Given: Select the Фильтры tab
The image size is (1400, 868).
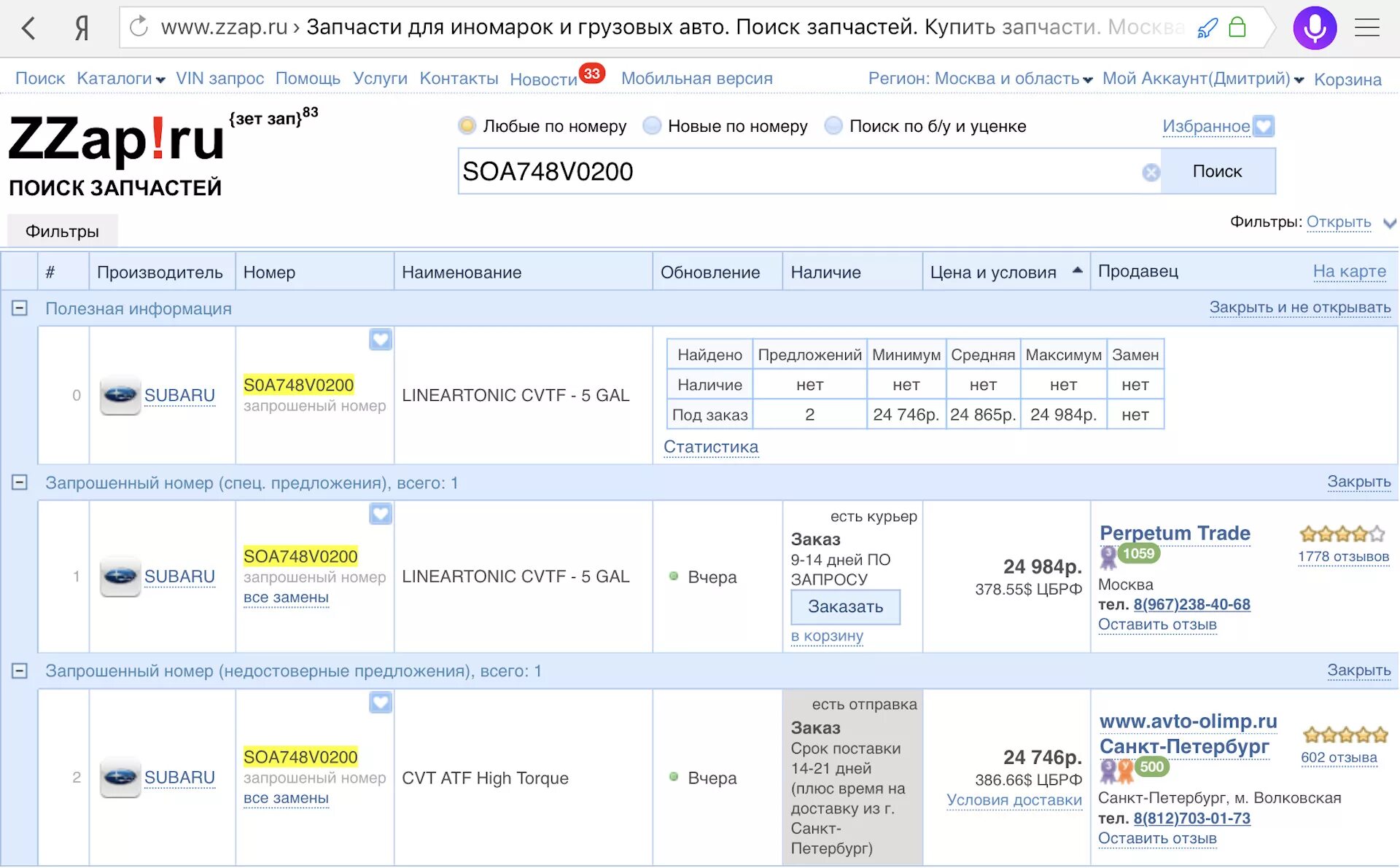Looking at the screenshot, I should point(62,231).
